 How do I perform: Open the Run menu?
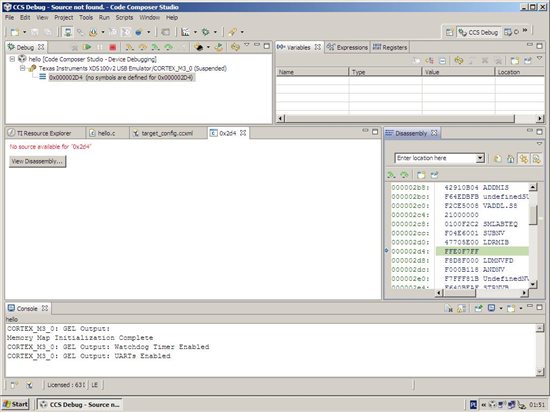click(104, 18)
